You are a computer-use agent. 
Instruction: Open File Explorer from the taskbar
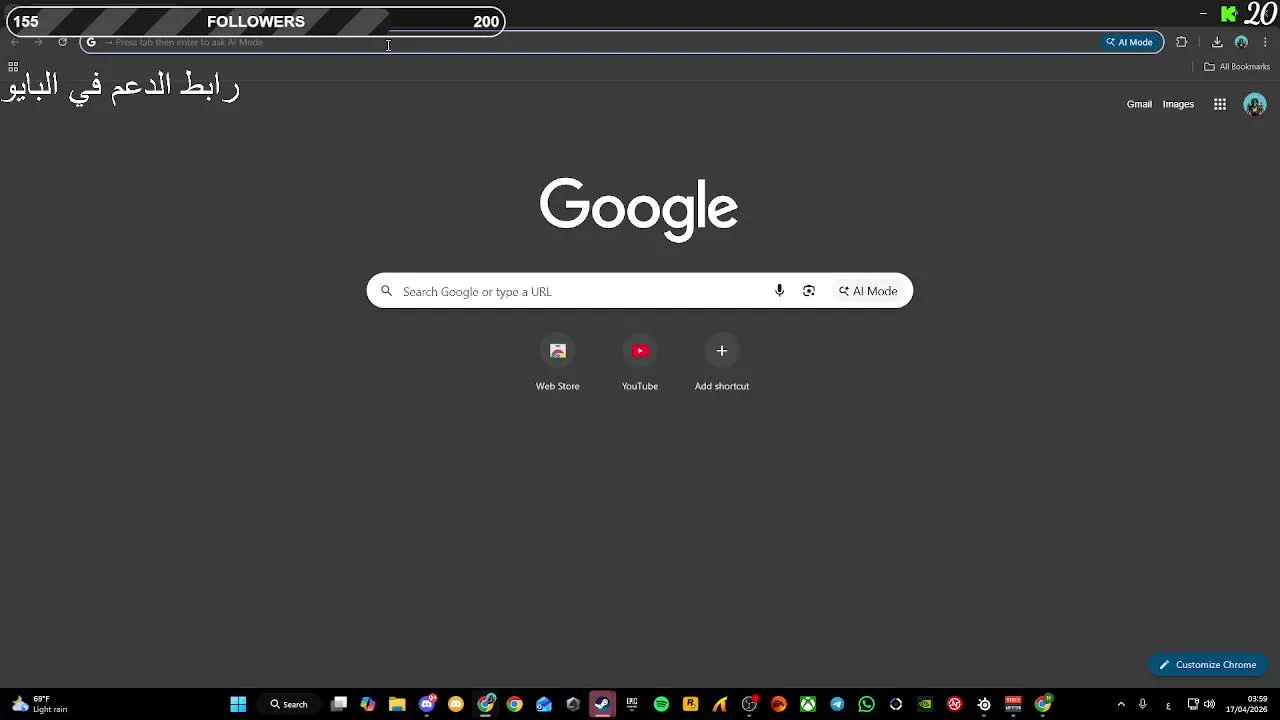(397, 704)
